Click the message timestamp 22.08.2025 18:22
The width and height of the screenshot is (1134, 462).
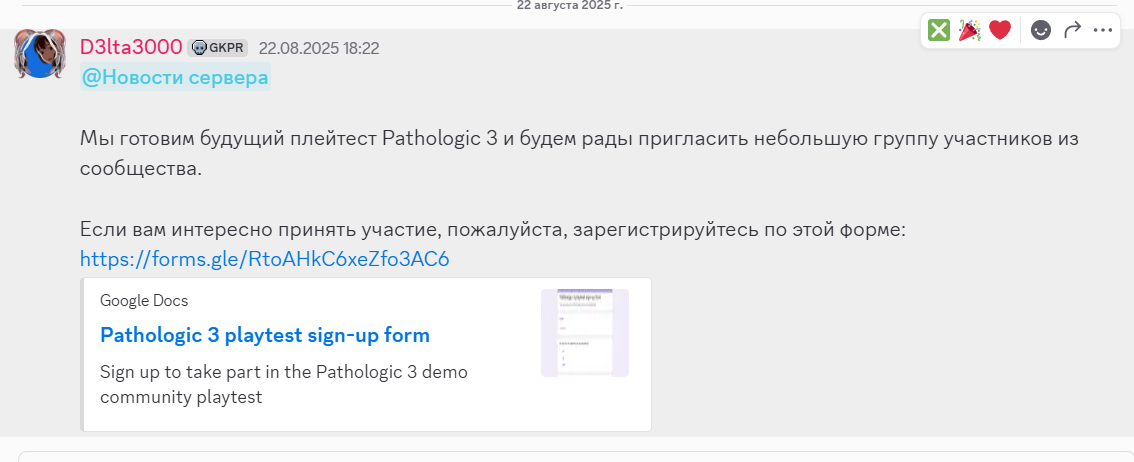(x=319, y=48)
